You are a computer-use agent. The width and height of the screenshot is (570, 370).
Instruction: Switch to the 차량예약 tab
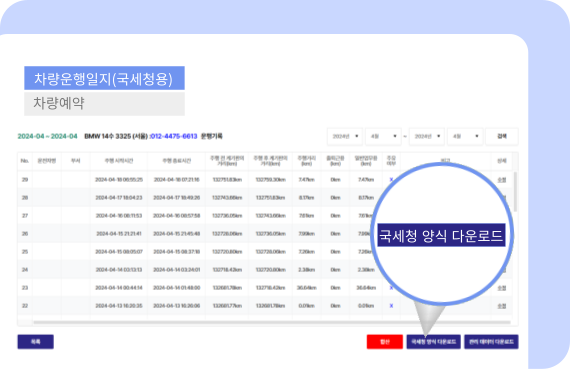(104, 104)
